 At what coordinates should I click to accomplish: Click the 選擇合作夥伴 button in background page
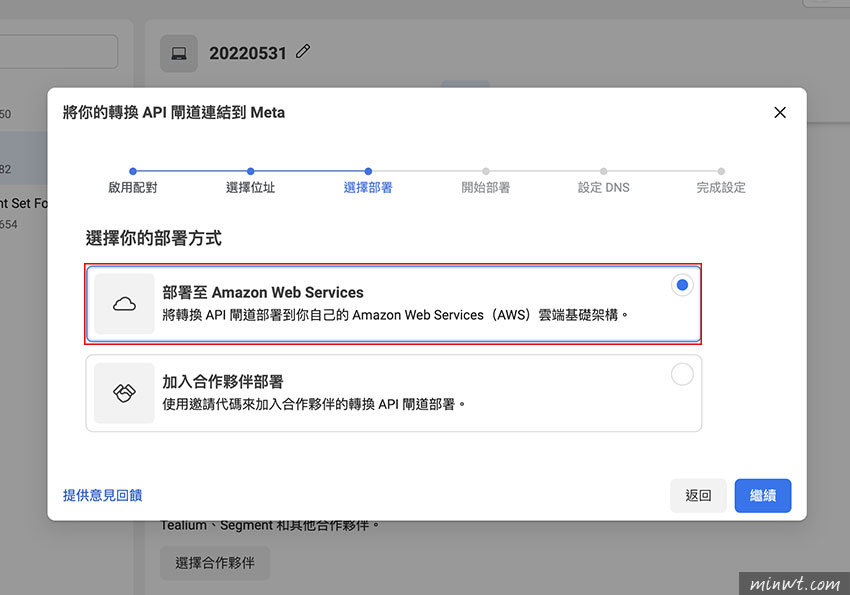[x=215, y=563]
